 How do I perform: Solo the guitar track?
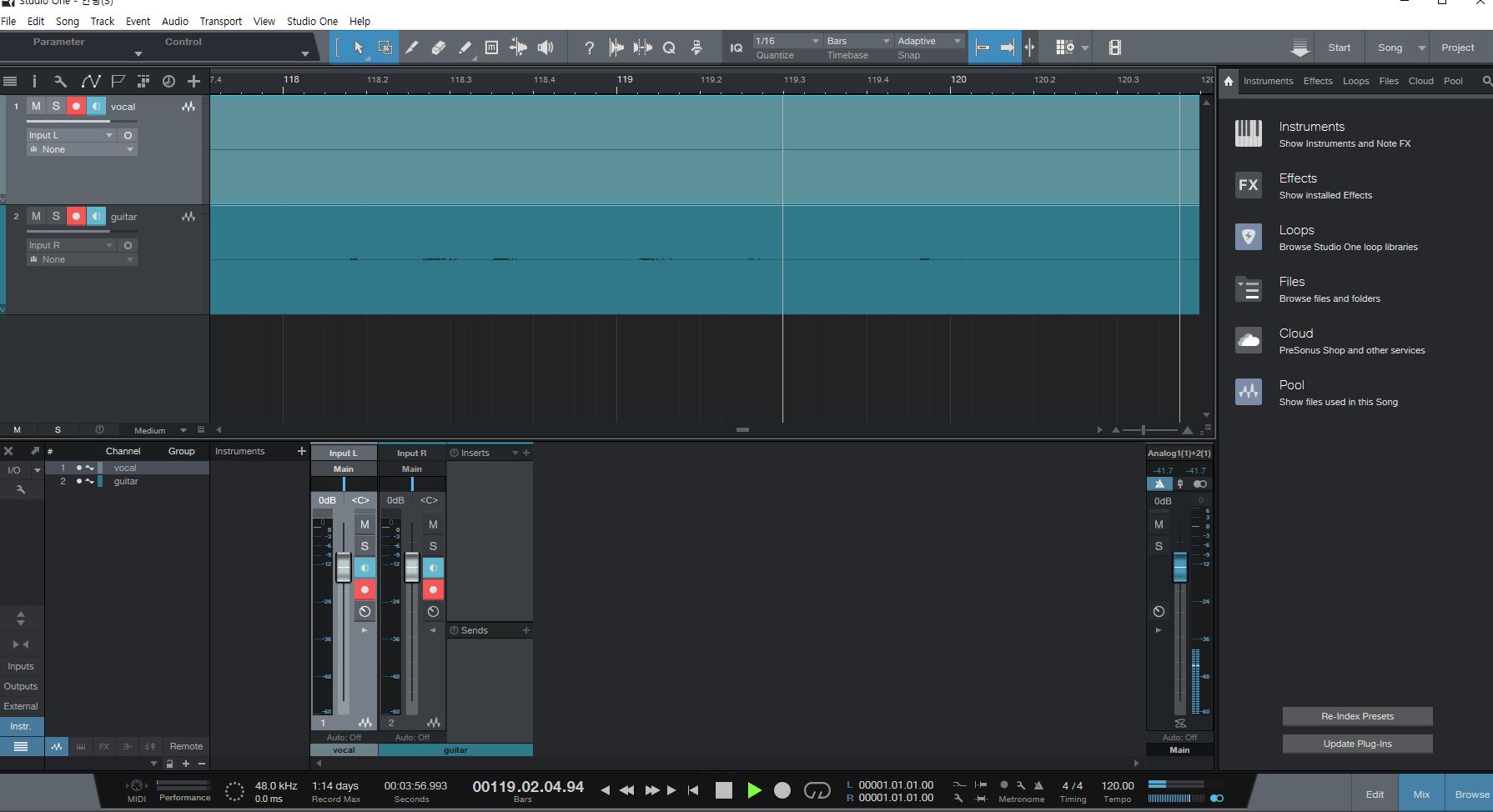tap(56, 216)
